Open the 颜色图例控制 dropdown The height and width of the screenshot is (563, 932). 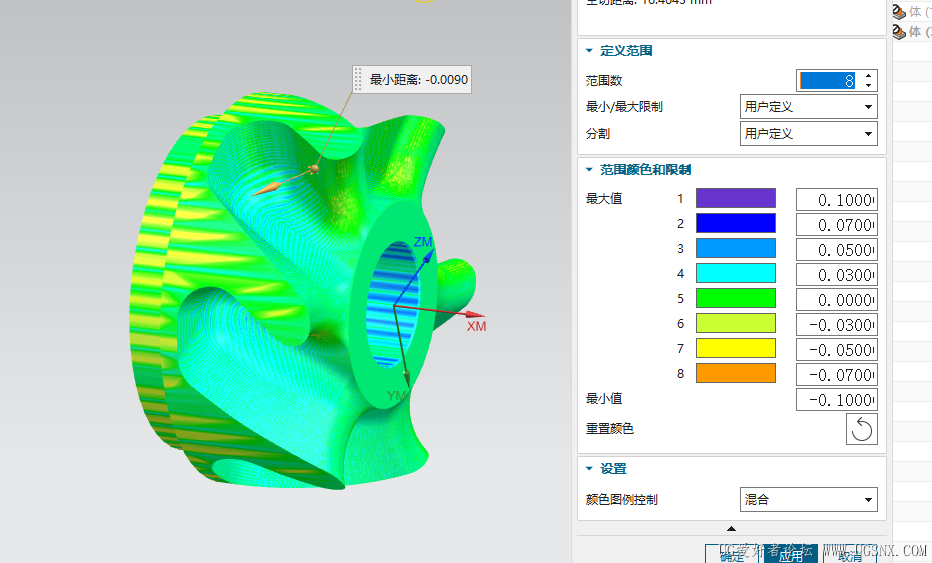(x=808, y=500)
